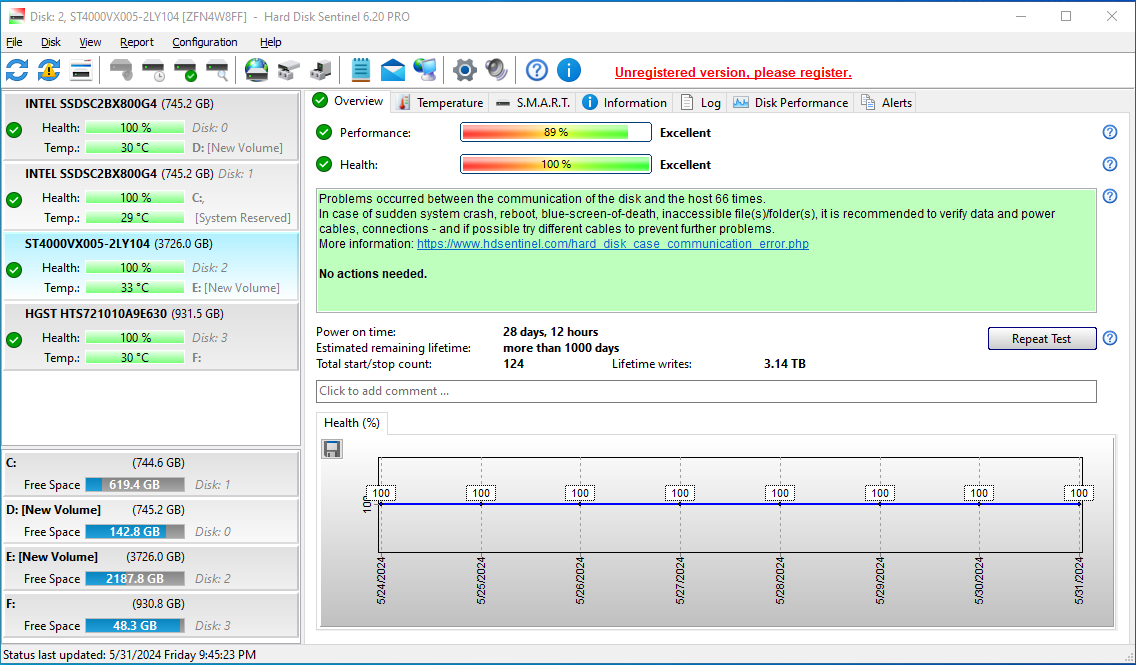1136x665 pixels.
Task: Open the globe disk icon in toolbar
Action: click(x=257, y=70)
